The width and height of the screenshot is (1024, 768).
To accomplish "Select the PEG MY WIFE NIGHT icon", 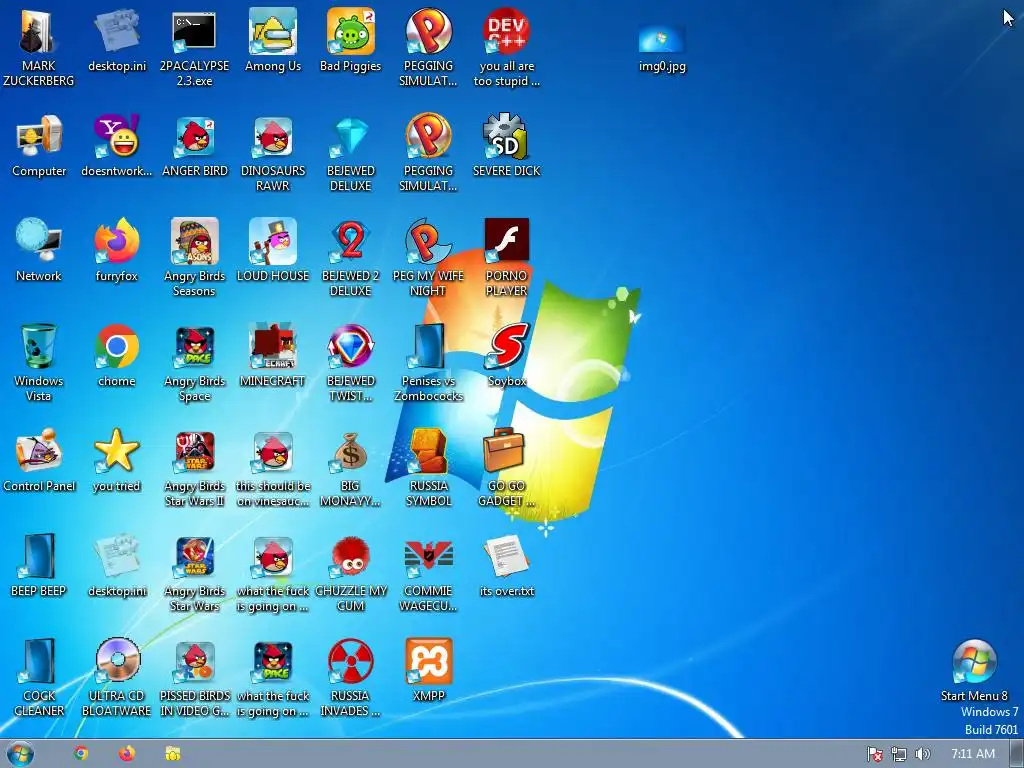I will pos(428,257).
